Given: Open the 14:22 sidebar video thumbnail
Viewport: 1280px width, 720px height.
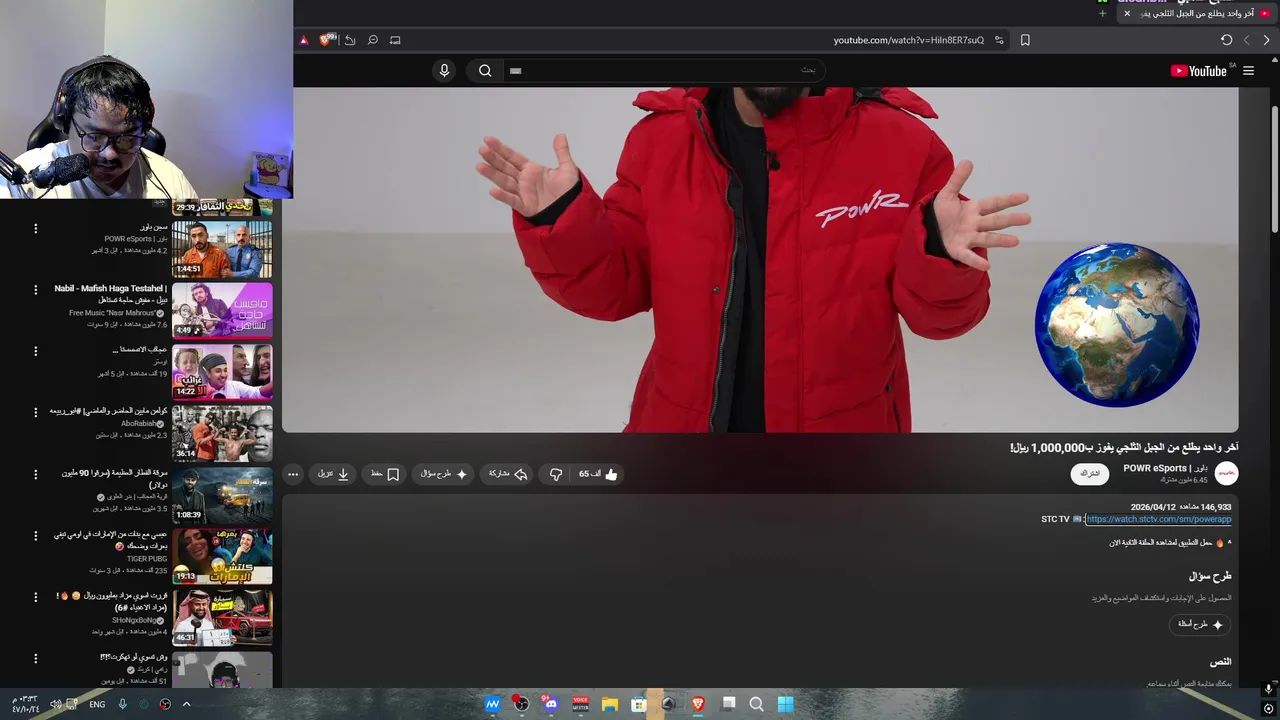Looking at the screenshot, I should (x=222, y=372).
